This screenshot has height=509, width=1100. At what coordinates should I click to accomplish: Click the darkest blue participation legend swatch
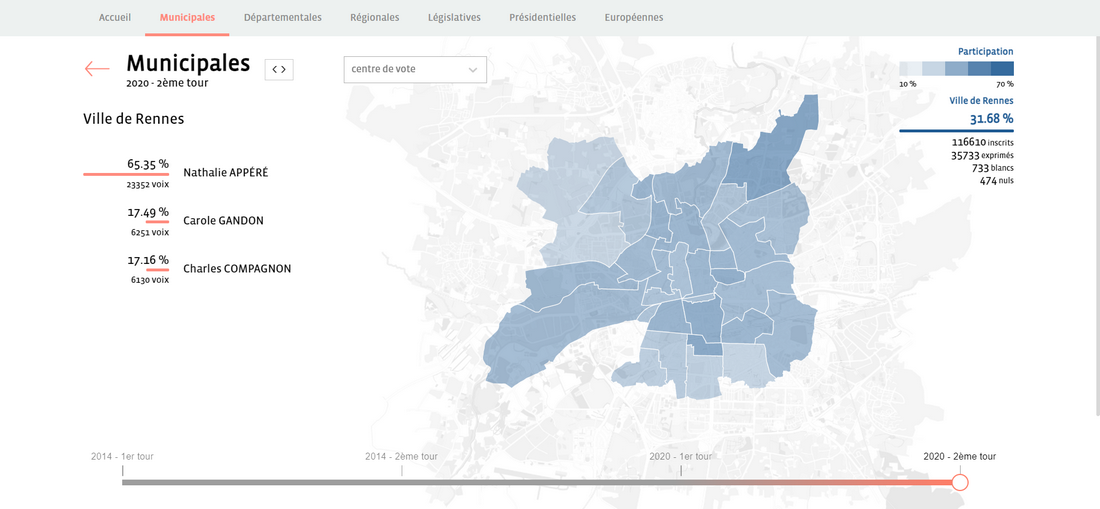[x=1002, y=69]
